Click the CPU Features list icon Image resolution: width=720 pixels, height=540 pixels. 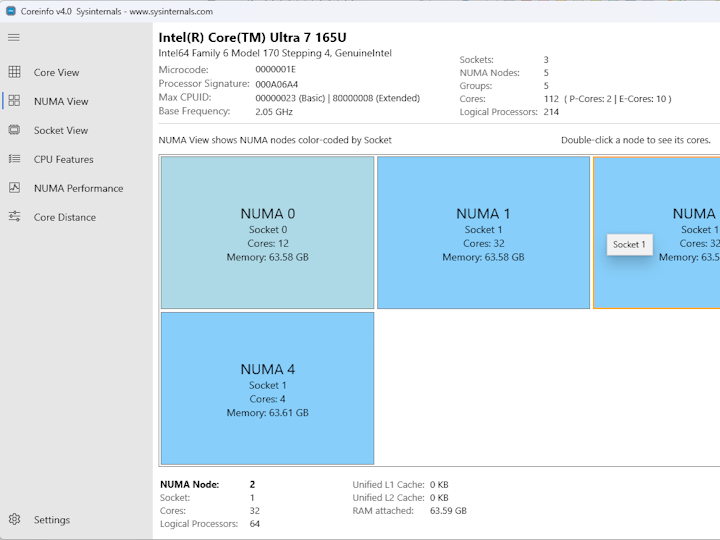coord(14,159)
